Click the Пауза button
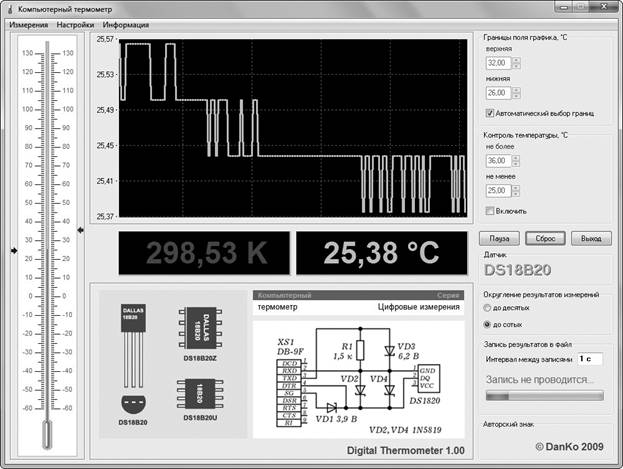Image resolution: width=623 pixels, height=469 pixels. click(x=499, y=238)
